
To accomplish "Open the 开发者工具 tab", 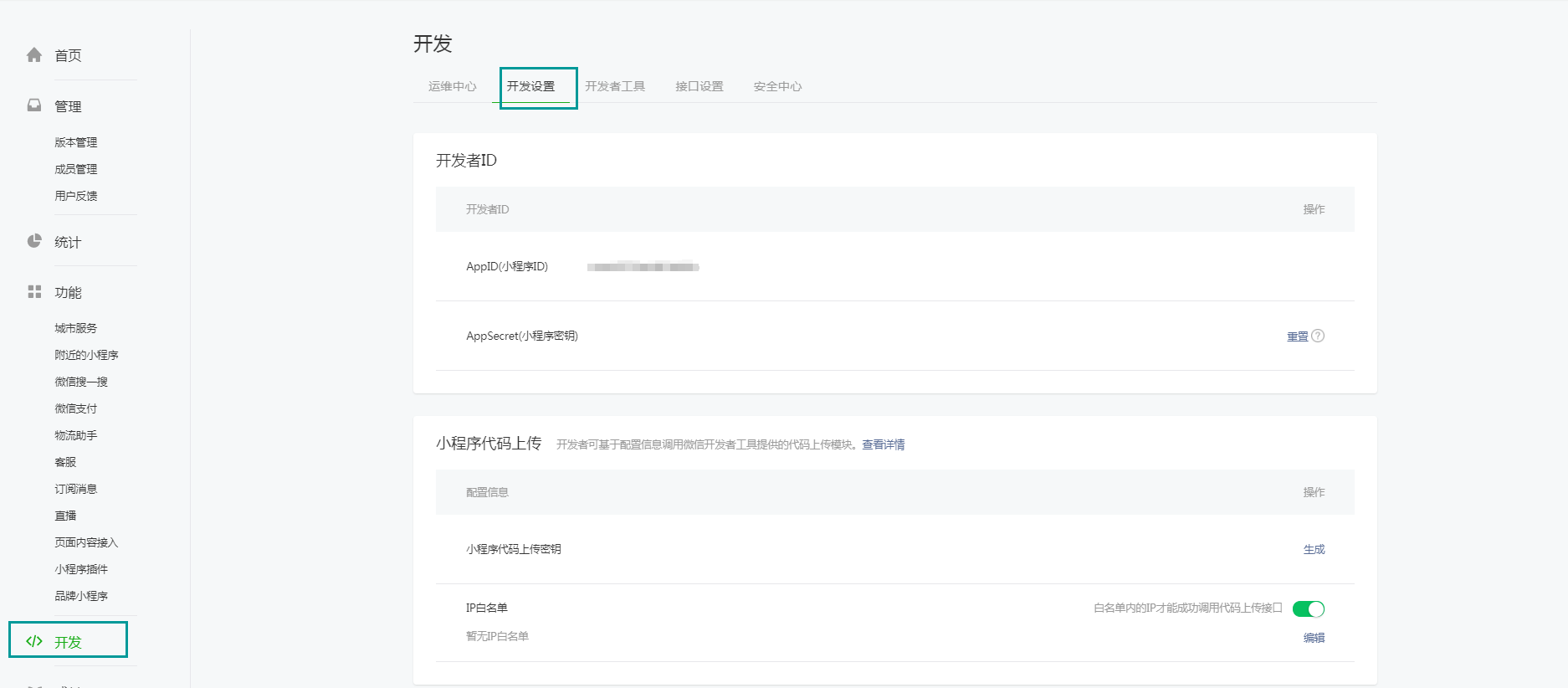I will [615, 86].
